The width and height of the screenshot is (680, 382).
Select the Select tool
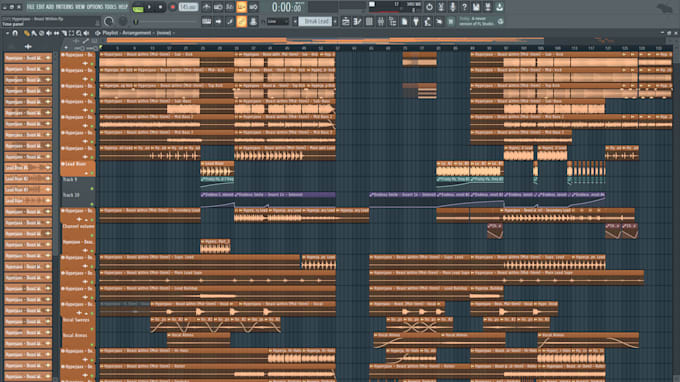[71, 33]
